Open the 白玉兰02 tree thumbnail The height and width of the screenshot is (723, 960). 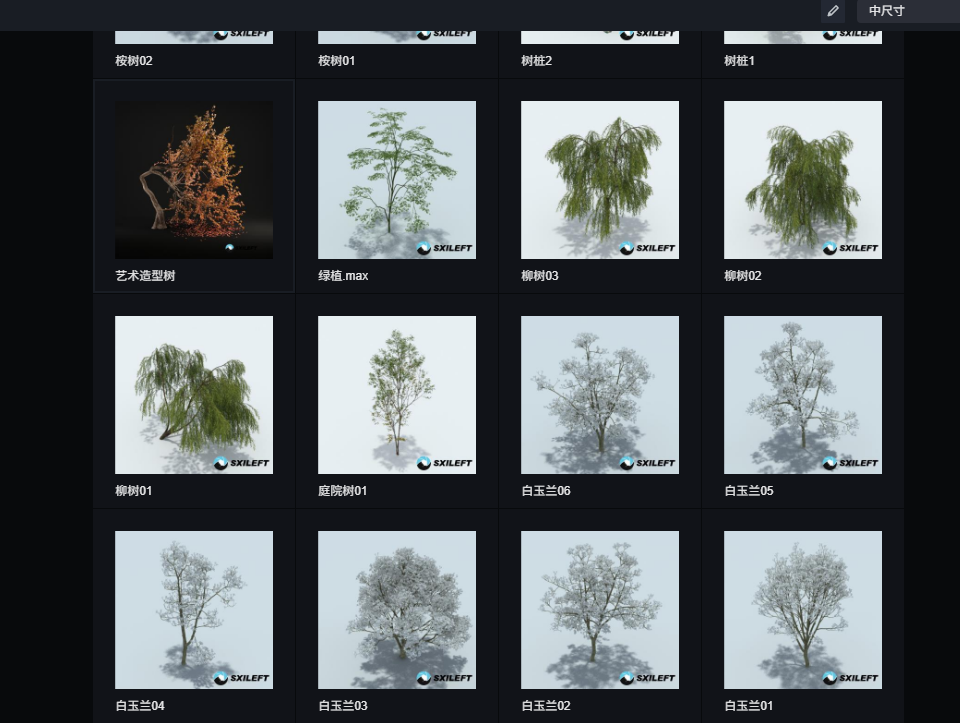point(600,610)
